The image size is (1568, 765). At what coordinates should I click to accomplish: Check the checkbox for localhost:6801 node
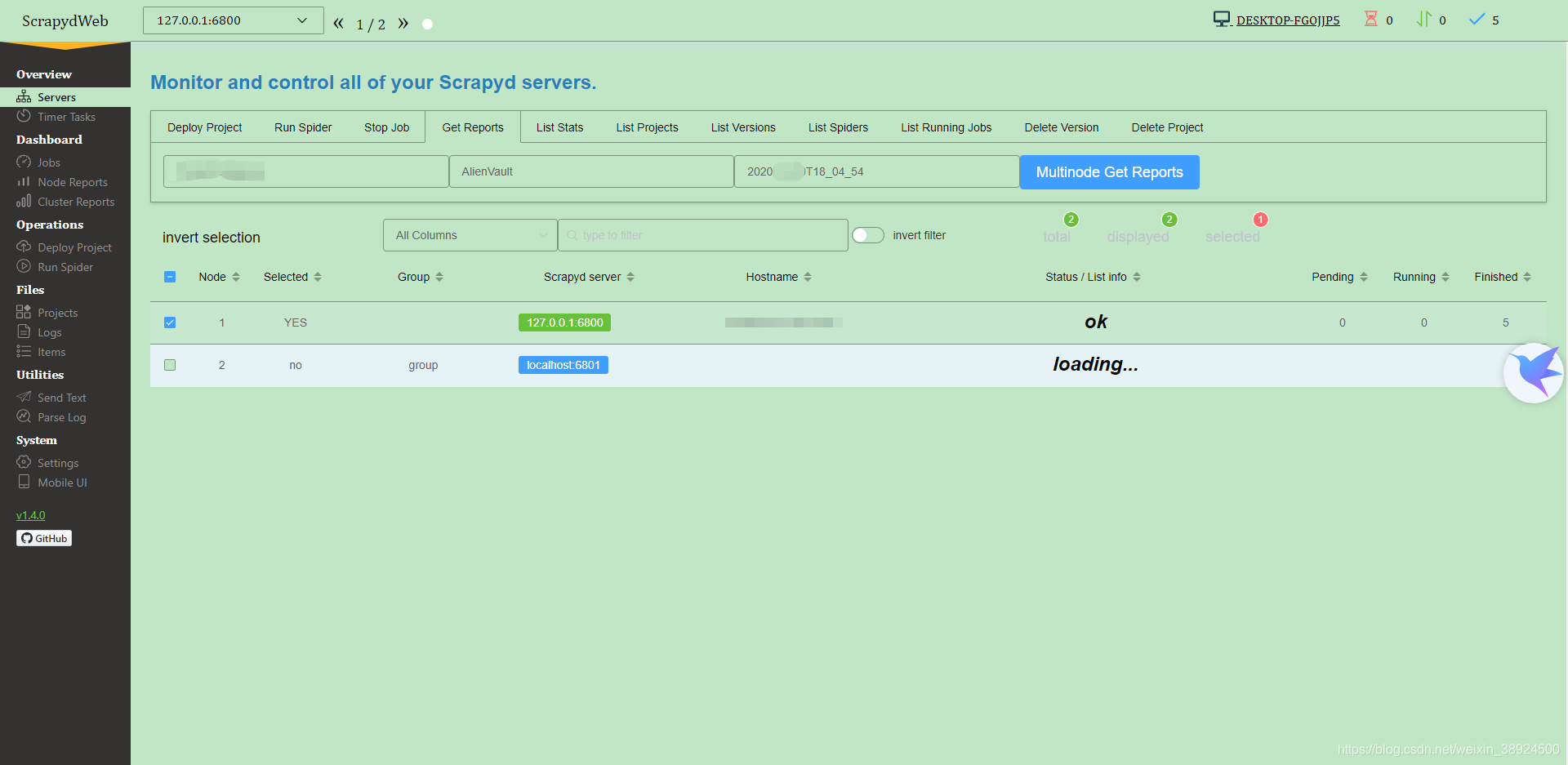[x=170, y=365]
